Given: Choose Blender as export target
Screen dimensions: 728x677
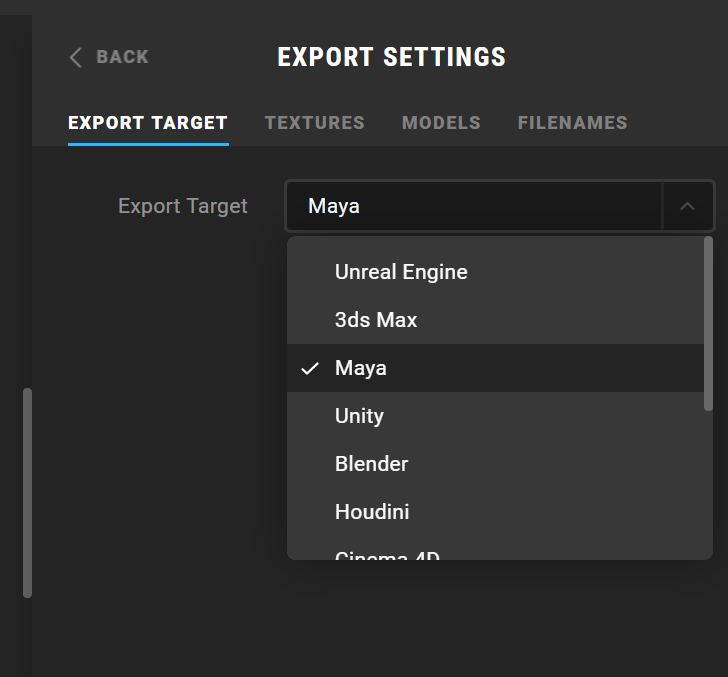Looking at the screenshot, I should 495,464.
